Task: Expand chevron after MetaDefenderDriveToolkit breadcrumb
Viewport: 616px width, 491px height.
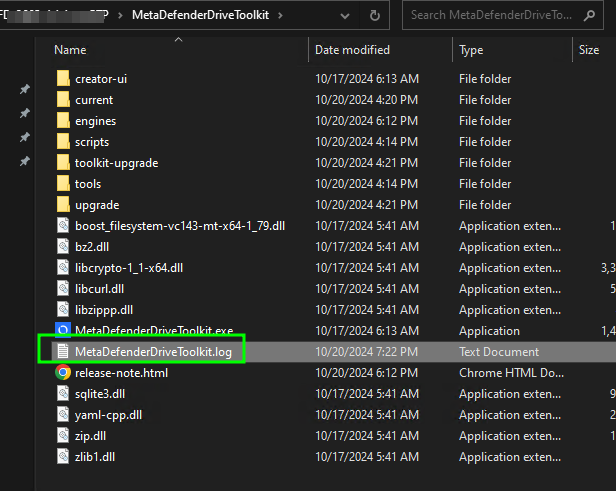Action: coord(280,15)
